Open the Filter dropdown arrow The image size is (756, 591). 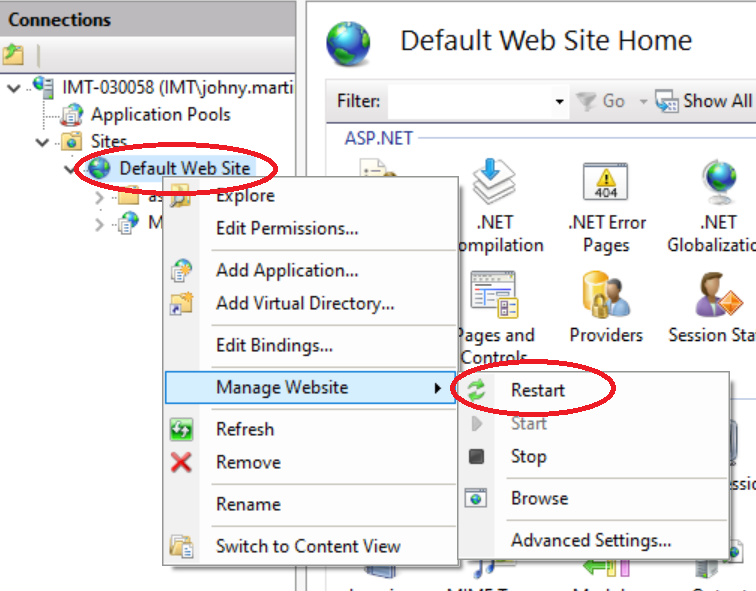pyautogui.click(x=559, y=101)
